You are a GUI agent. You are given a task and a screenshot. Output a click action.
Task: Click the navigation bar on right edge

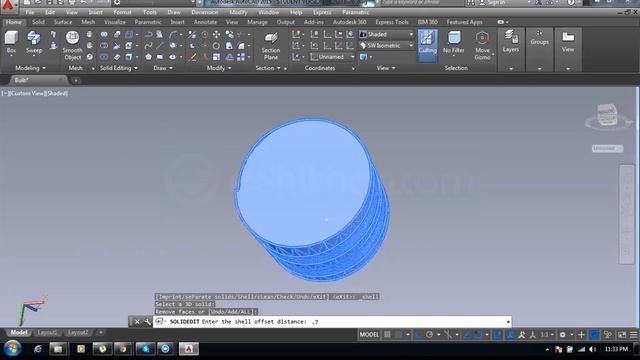(627, 214)
